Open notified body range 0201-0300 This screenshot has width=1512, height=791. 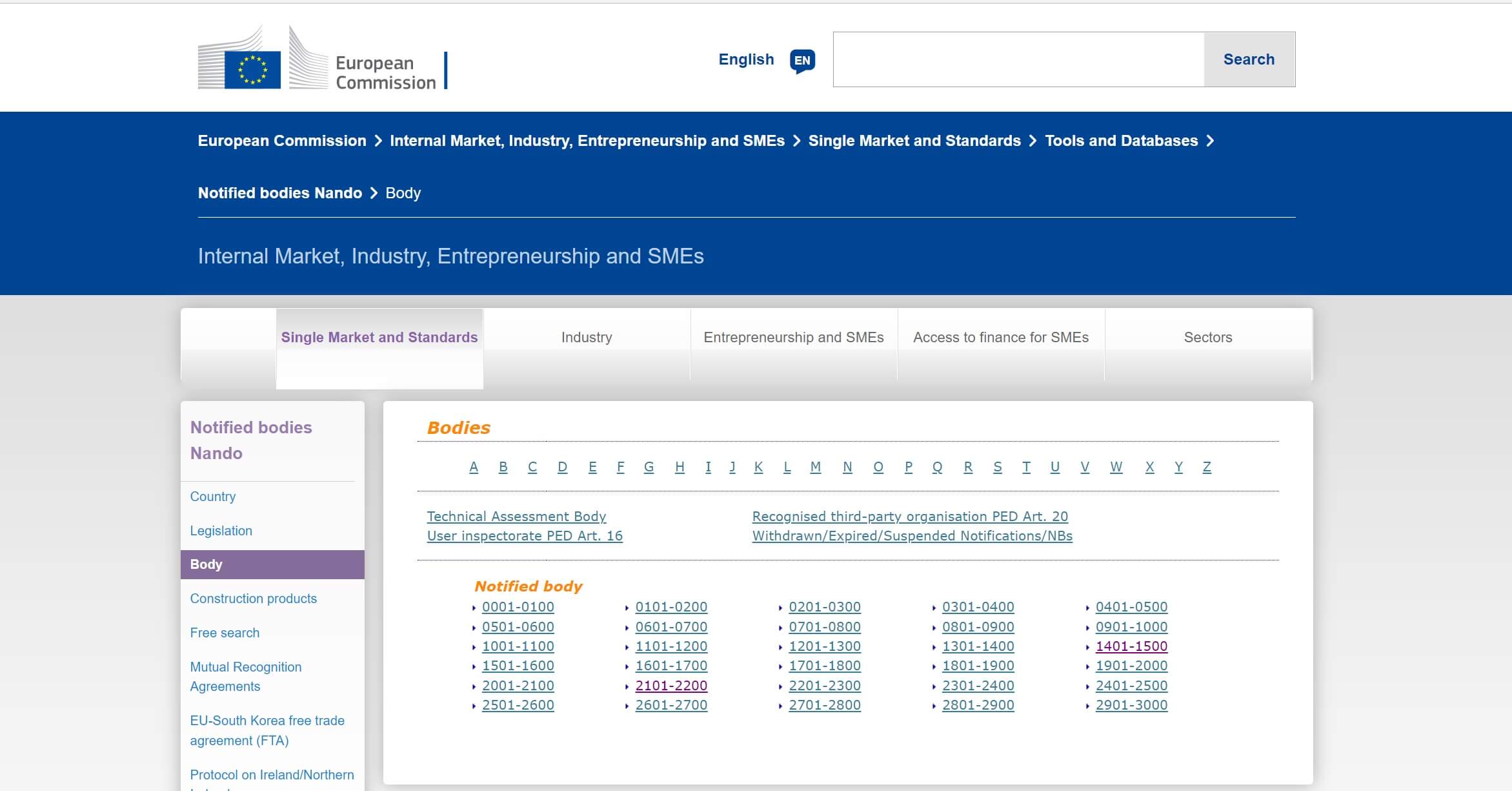pyautogui.click(x=825, y=607)
